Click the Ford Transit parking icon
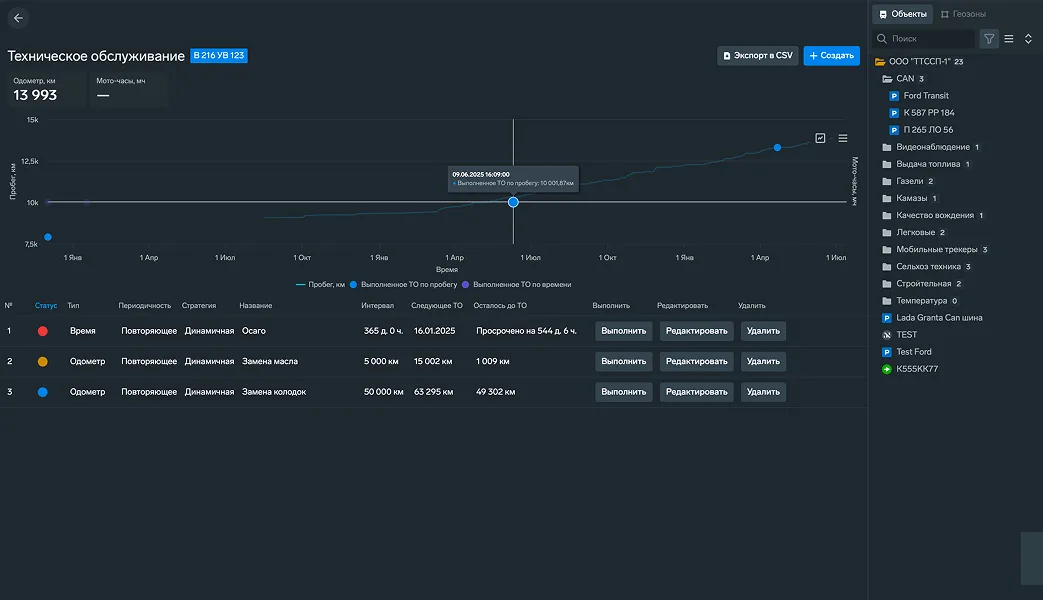1043x600 pixels. (x=894, y=96)
